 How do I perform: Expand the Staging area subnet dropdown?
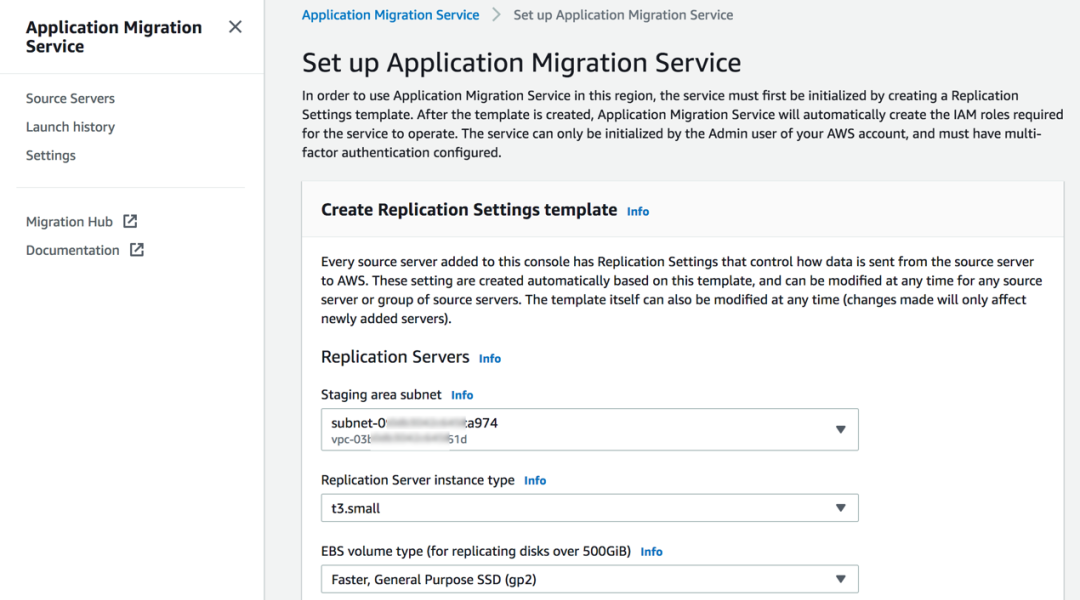590,430
